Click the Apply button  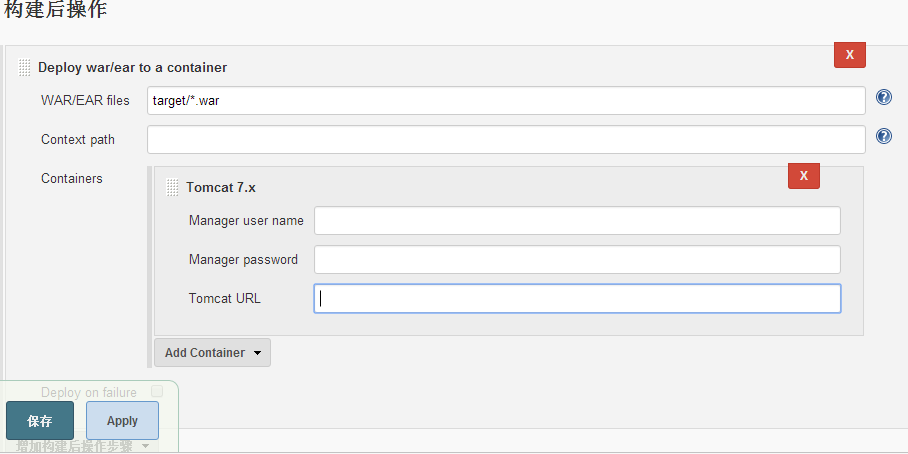tap(122, 421)
